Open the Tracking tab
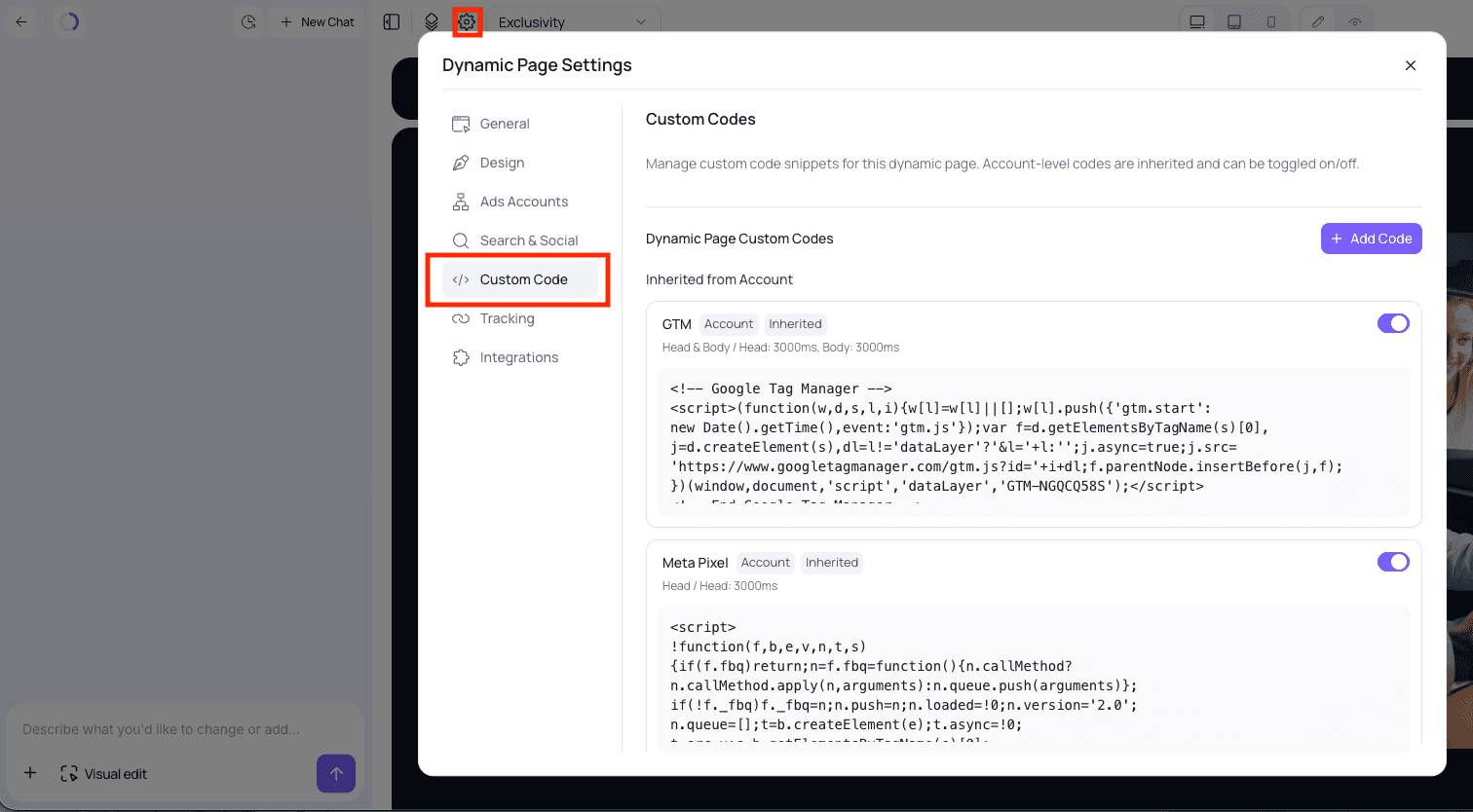This screenshot has height=812, width=1473. click(520, 318)
